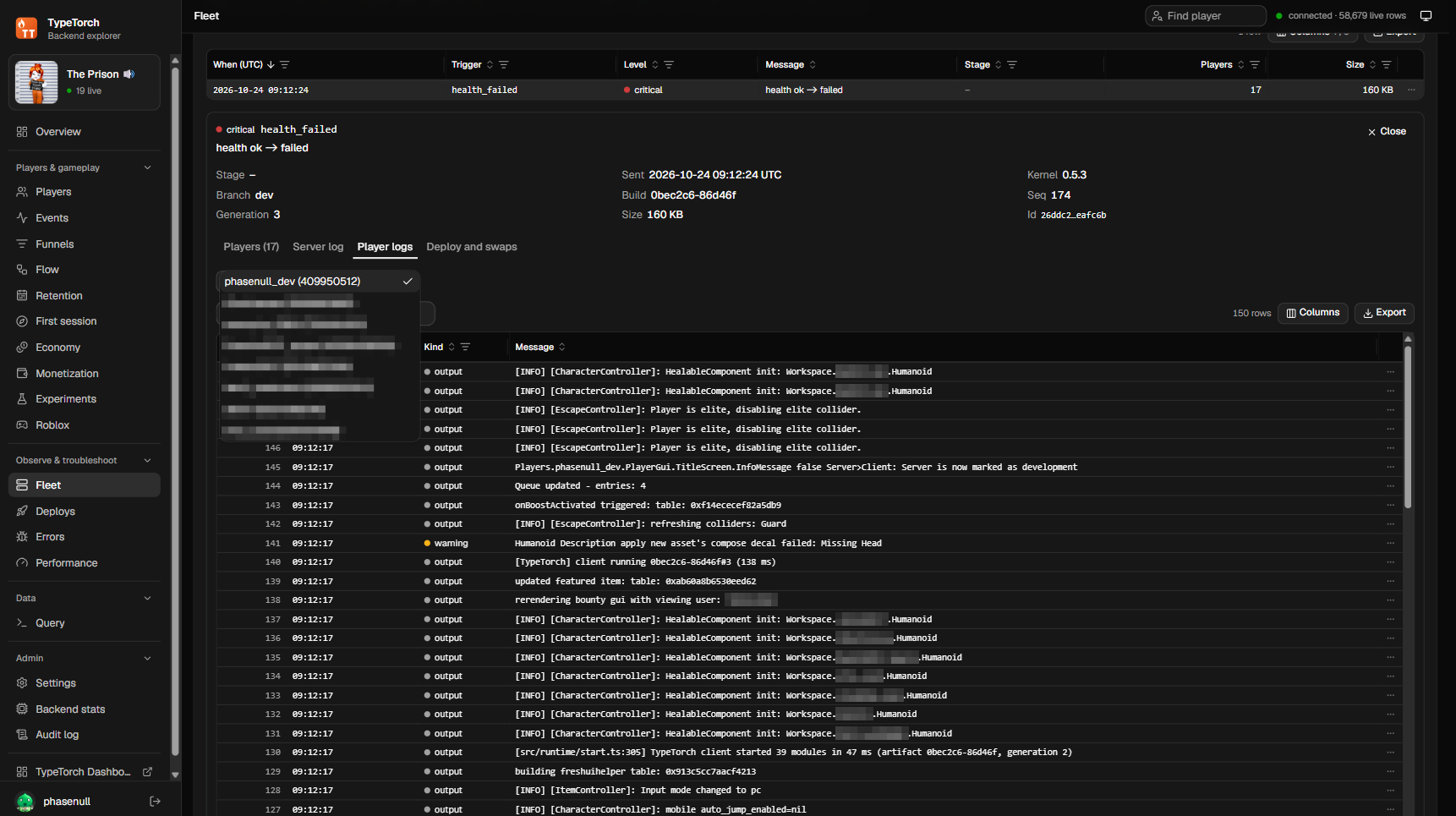Click the Experiments flask icon
The image size is (1456, 816).
[x=22, y=399]
